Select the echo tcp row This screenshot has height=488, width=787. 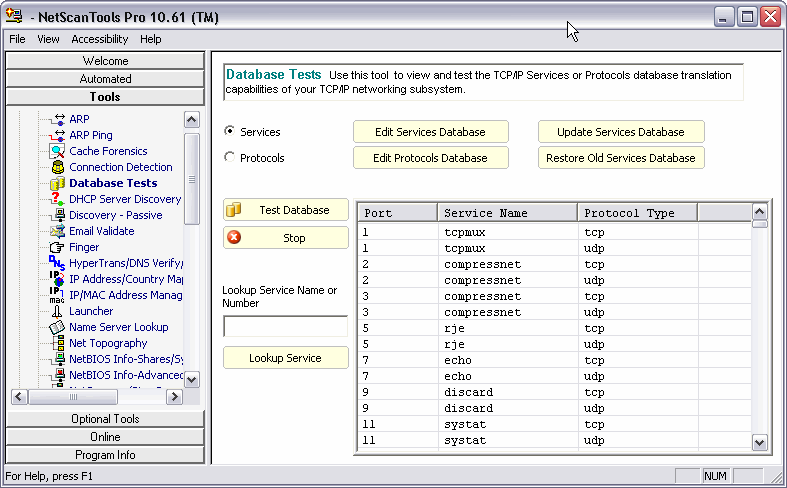coord(555,360)
